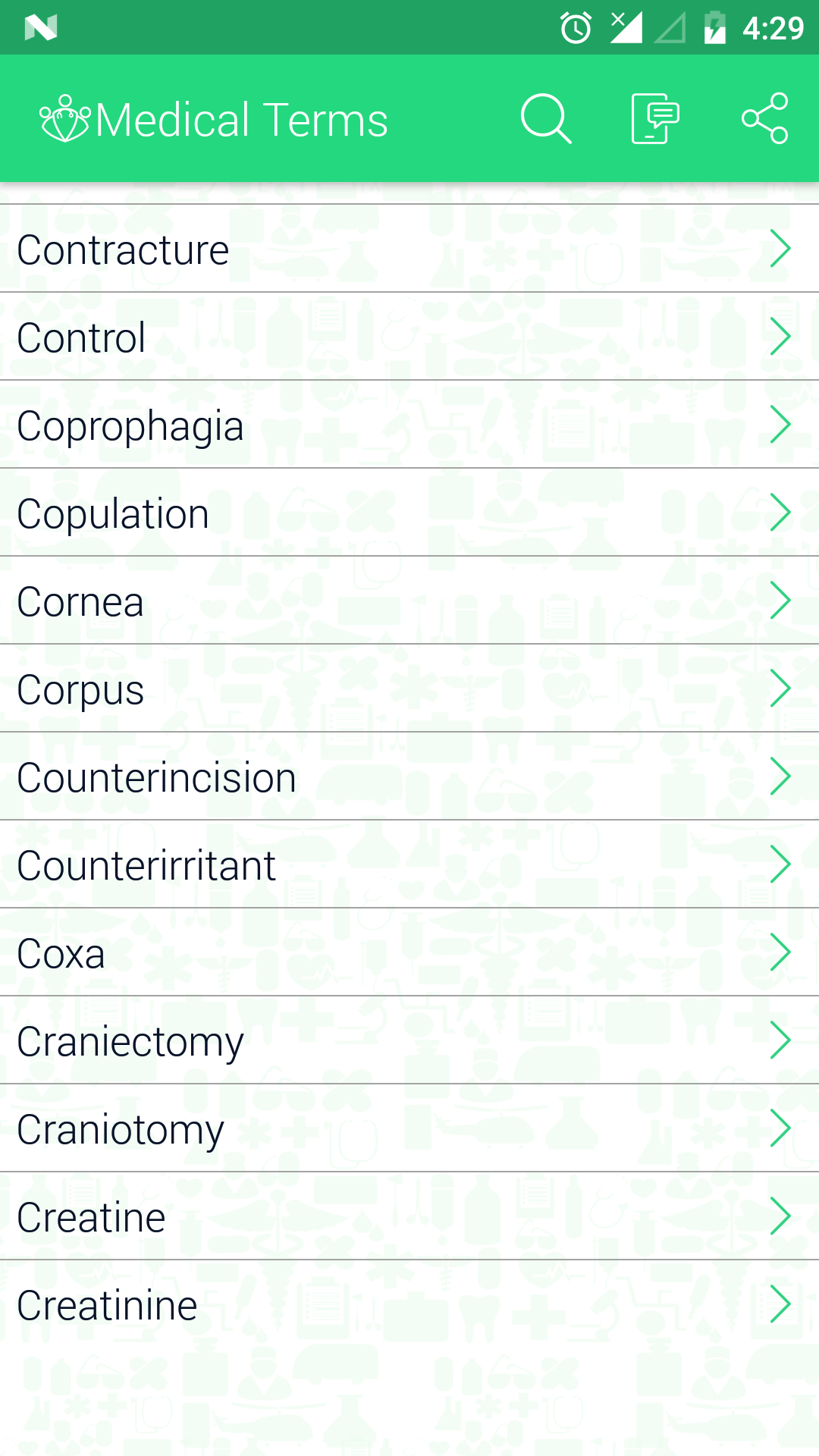Tap the feedback note icon
This screenshot has width=819, height=1456.
(655, 119)
